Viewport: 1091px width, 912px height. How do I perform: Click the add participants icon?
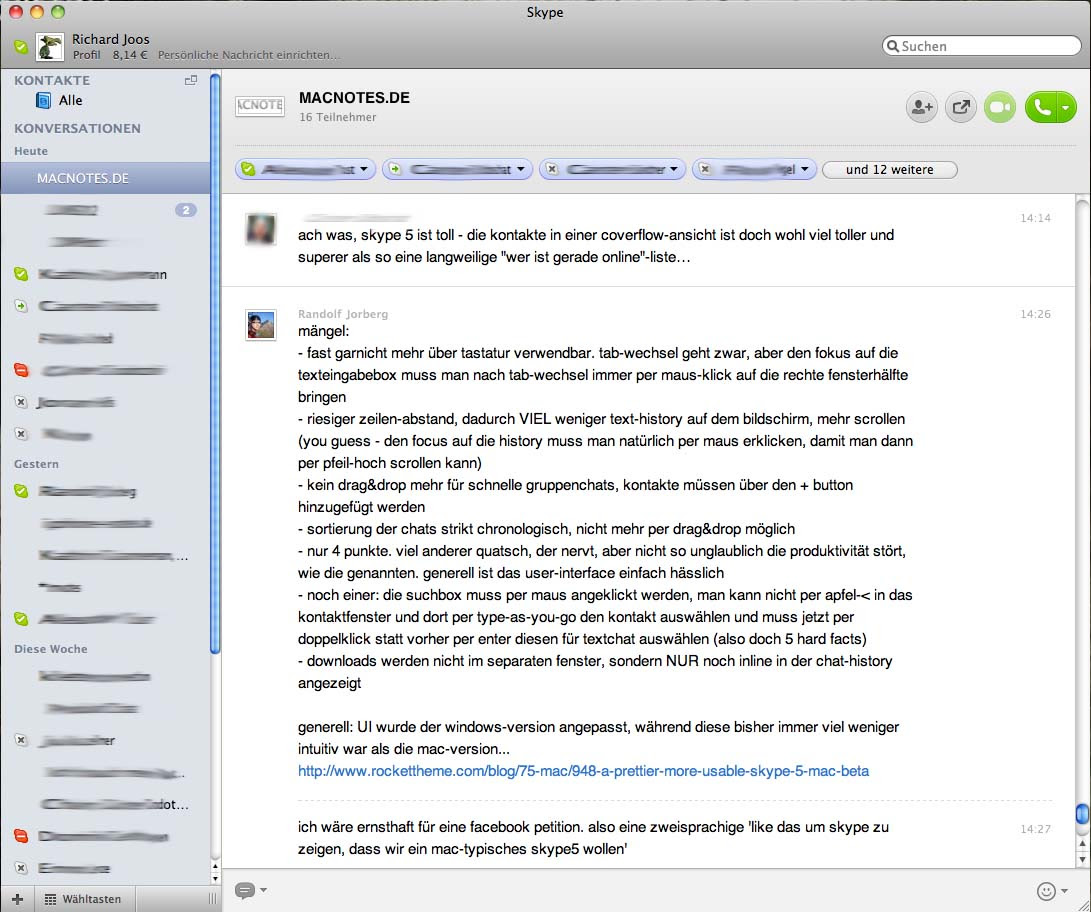point(921,107)
